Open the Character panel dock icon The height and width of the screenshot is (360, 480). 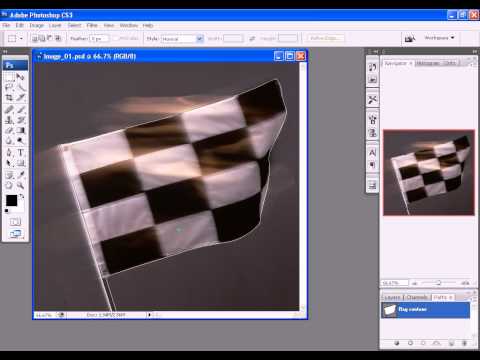(x=373, y=153)
